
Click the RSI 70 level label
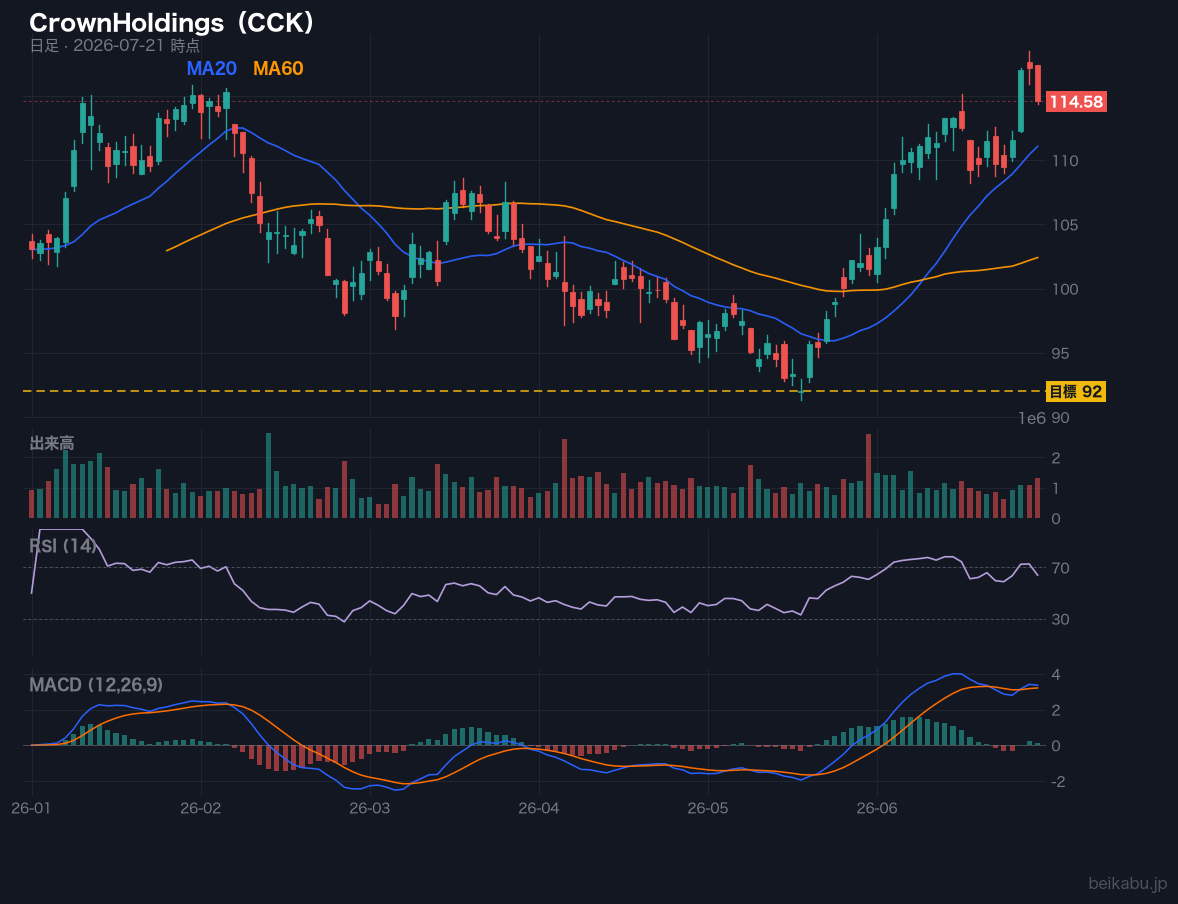tap(1060, 568)
